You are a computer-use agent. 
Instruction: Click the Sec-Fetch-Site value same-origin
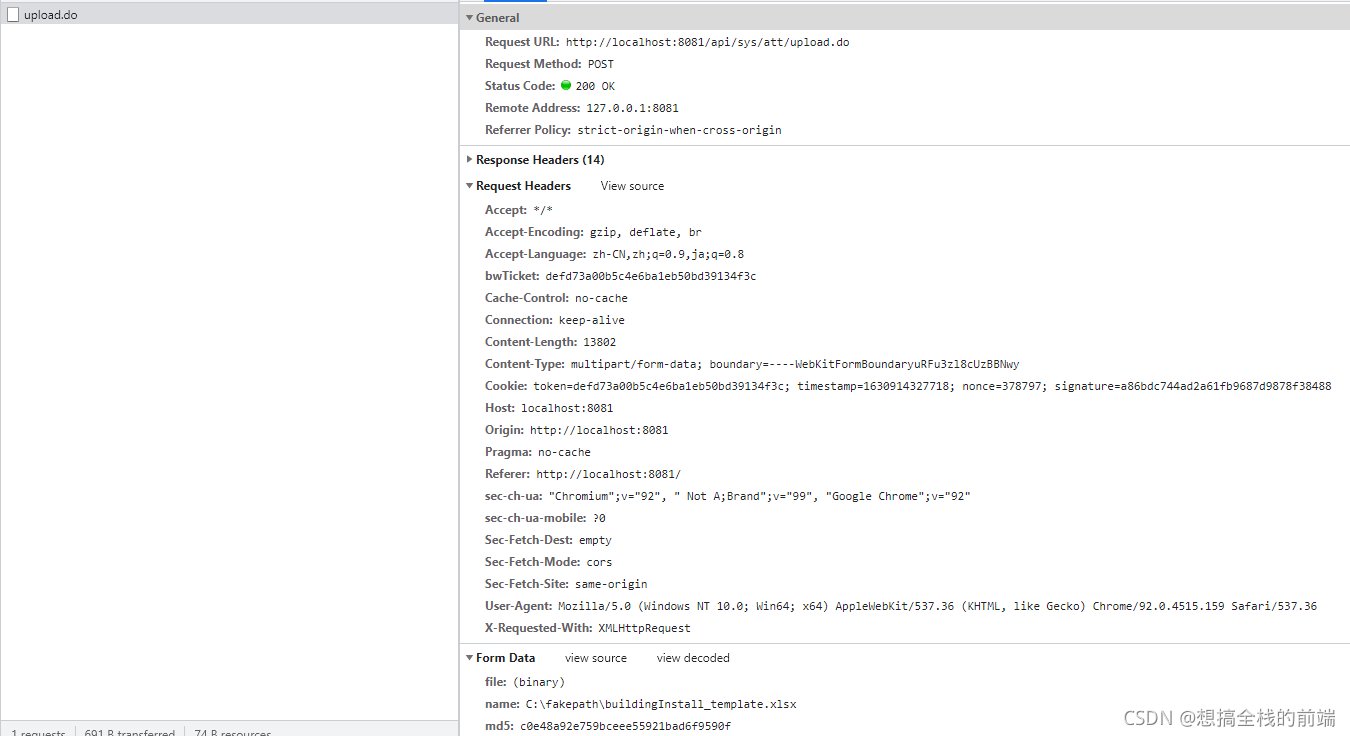tap(611, 584)
